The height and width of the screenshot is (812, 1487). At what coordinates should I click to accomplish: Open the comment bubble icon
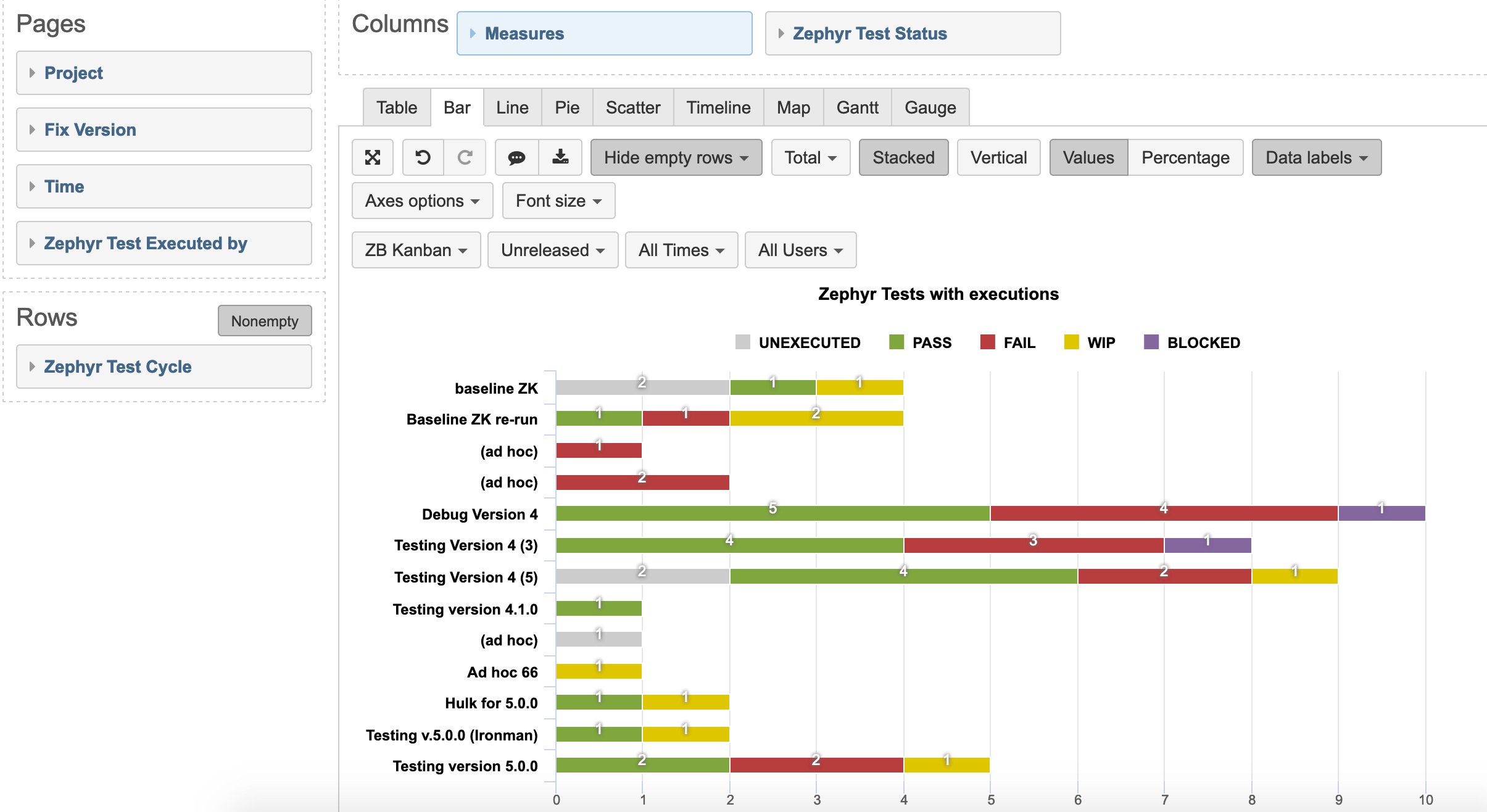pos(517,157)
